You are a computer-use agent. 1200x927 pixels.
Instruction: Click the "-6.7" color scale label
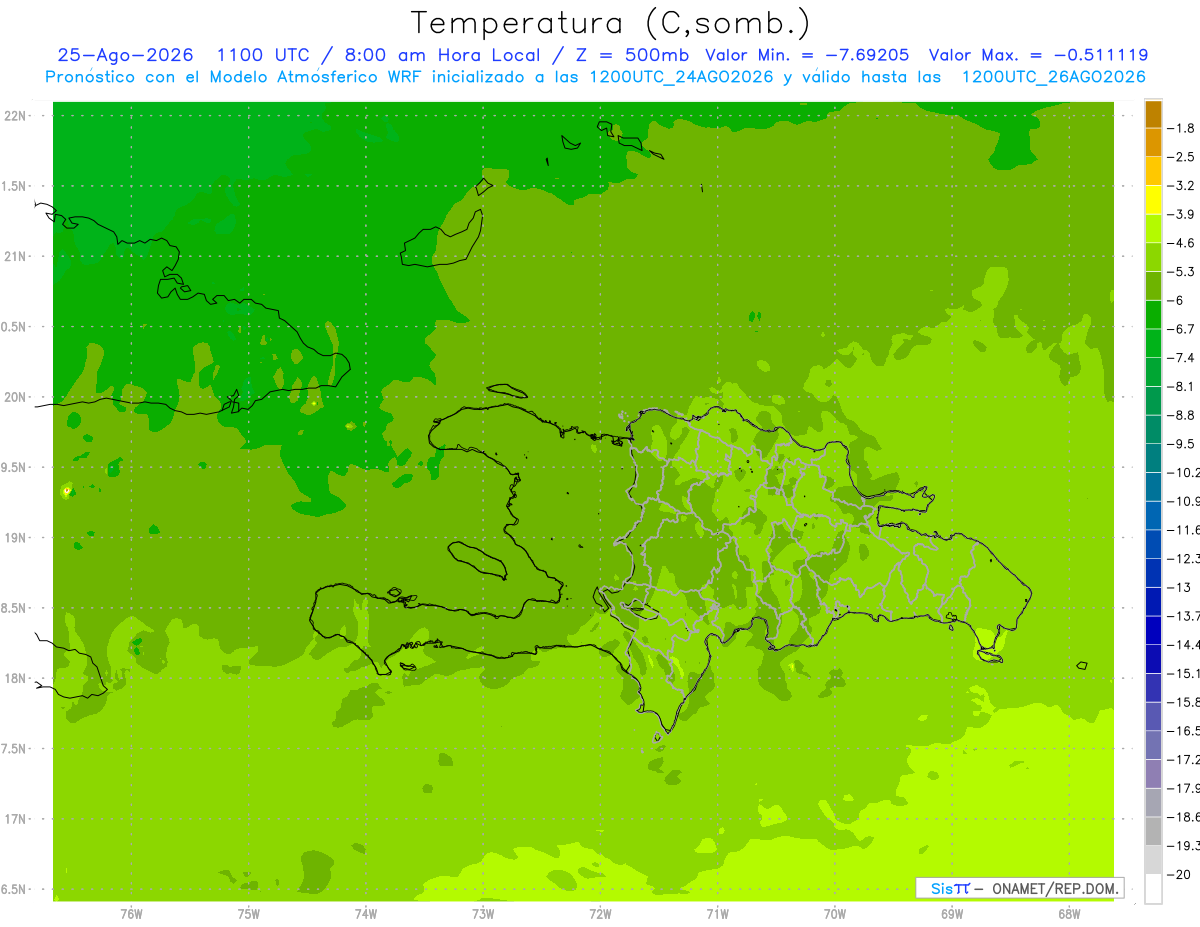click(x=1183, y=329)
